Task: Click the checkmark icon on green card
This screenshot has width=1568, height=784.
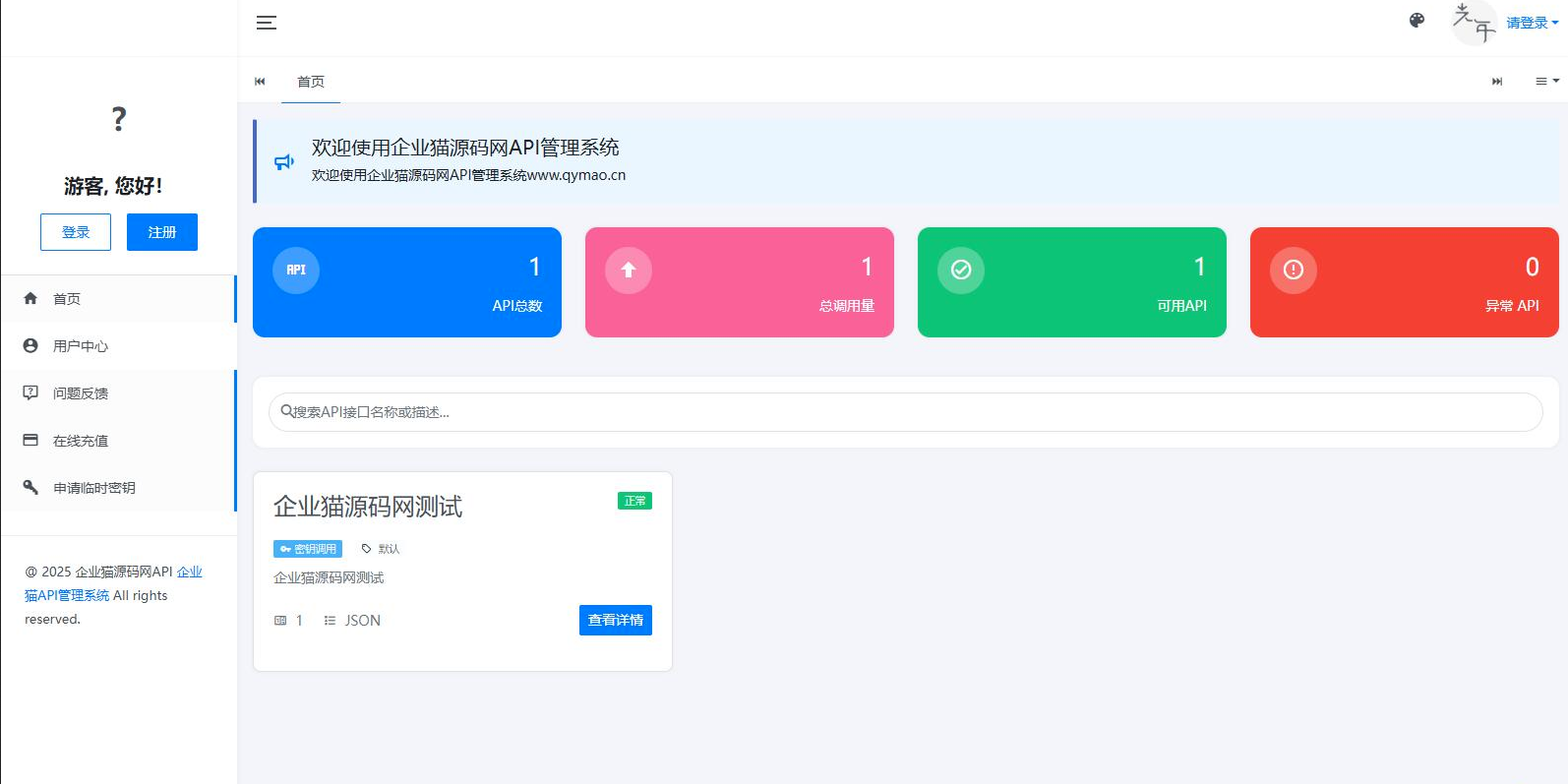Action: 961,270
